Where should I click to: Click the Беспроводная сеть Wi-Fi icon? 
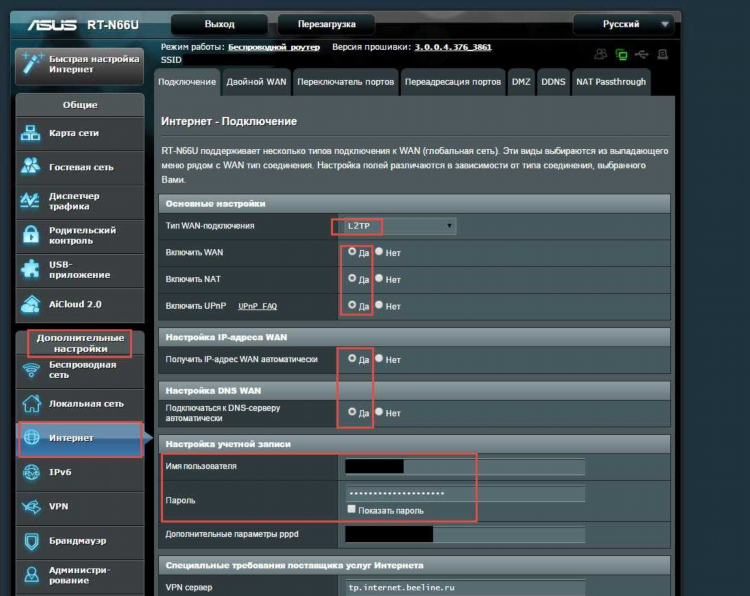click(x=31, y=370)
